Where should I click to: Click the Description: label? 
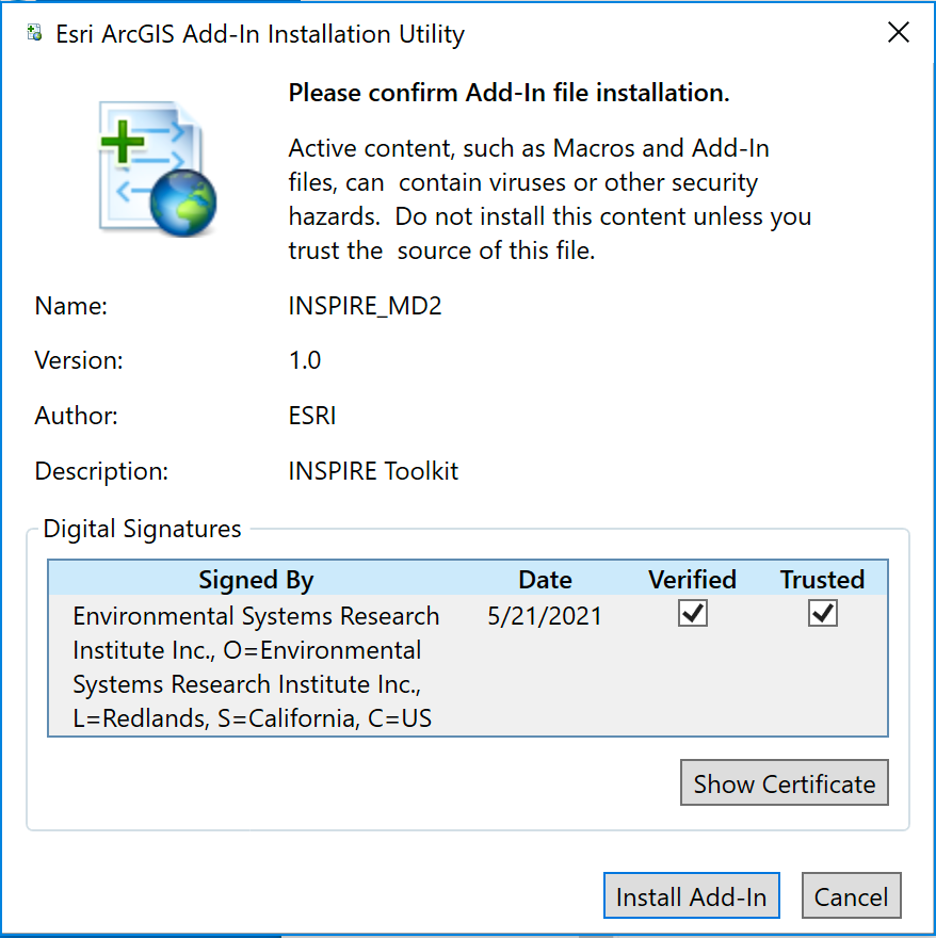(x=102, y=471)
